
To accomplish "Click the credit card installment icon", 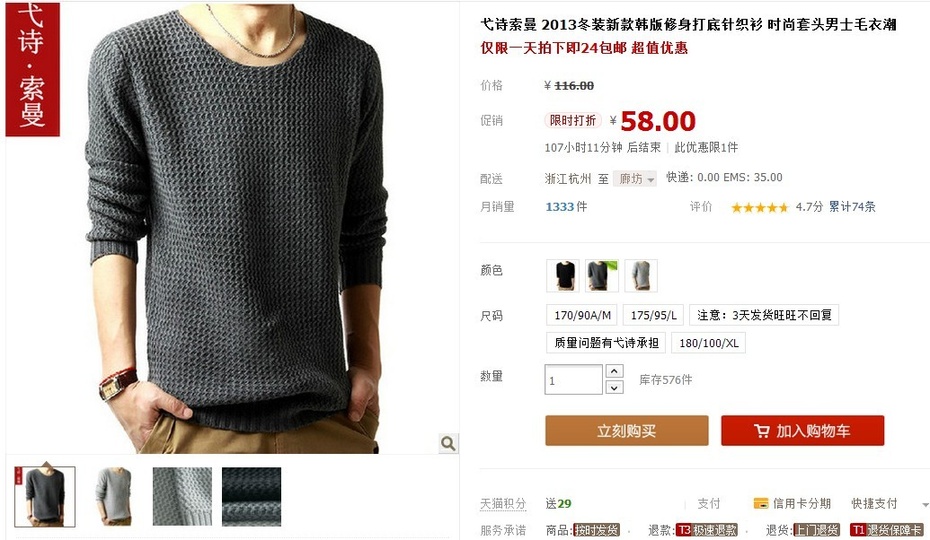I will click(x=760, y=504).
